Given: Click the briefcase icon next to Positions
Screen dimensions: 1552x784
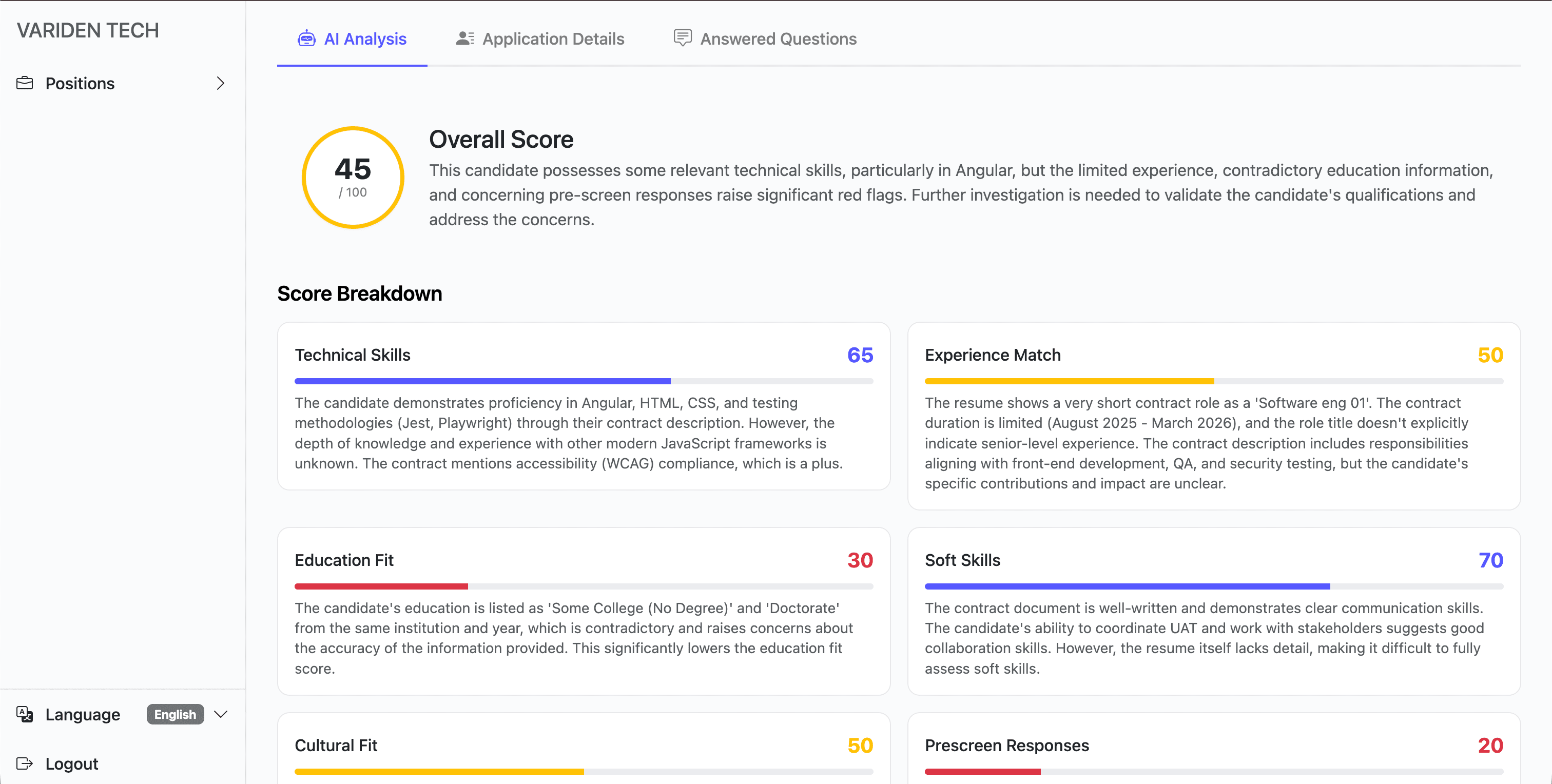Looking at the screenshot, I should click(25, 83).
